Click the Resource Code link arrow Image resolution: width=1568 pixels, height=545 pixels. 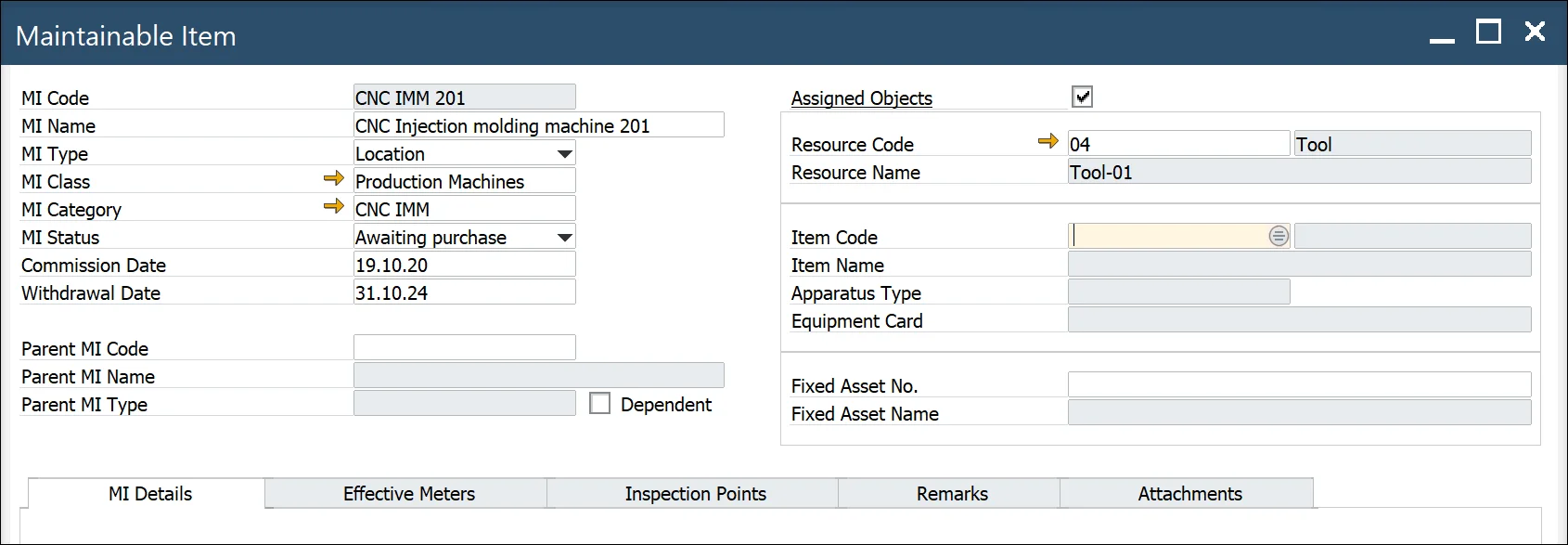tap(1047, 141)
